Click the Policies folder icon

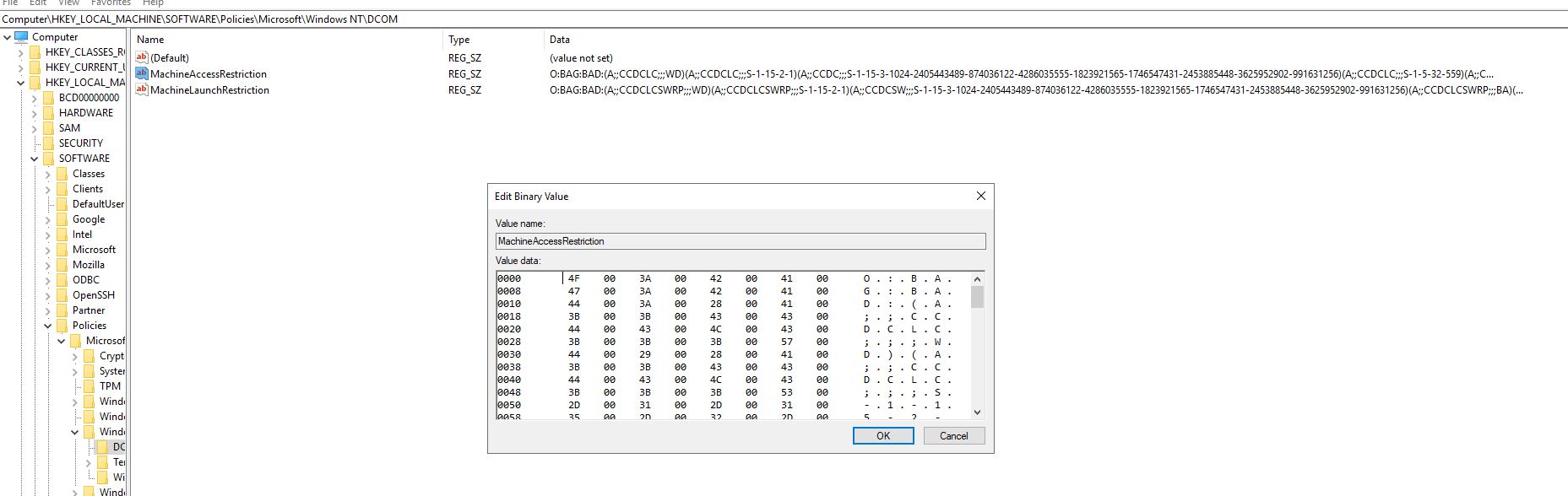(x=62, y=325)
